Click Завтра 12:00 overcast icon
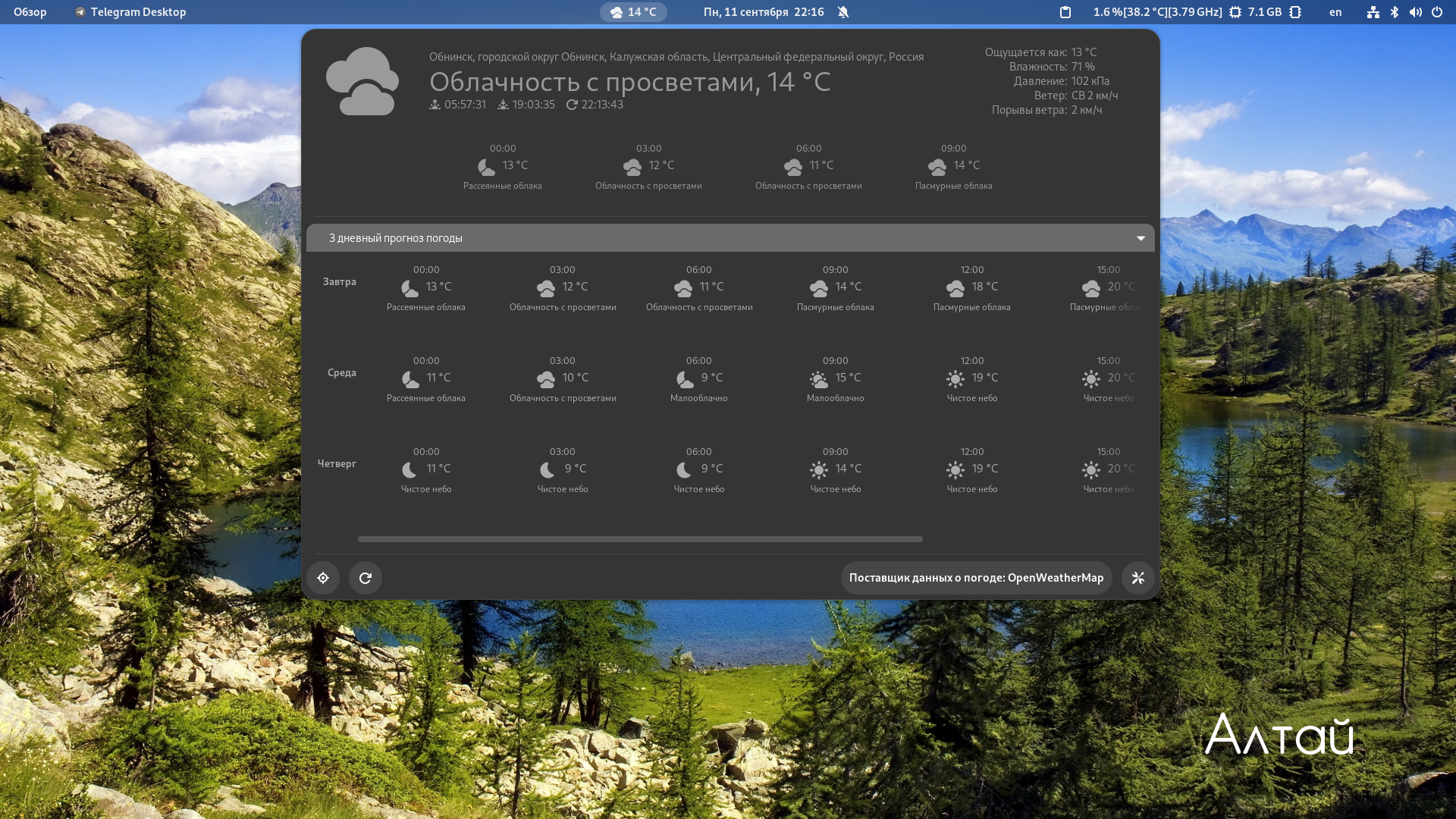 [x=955, y=288]
